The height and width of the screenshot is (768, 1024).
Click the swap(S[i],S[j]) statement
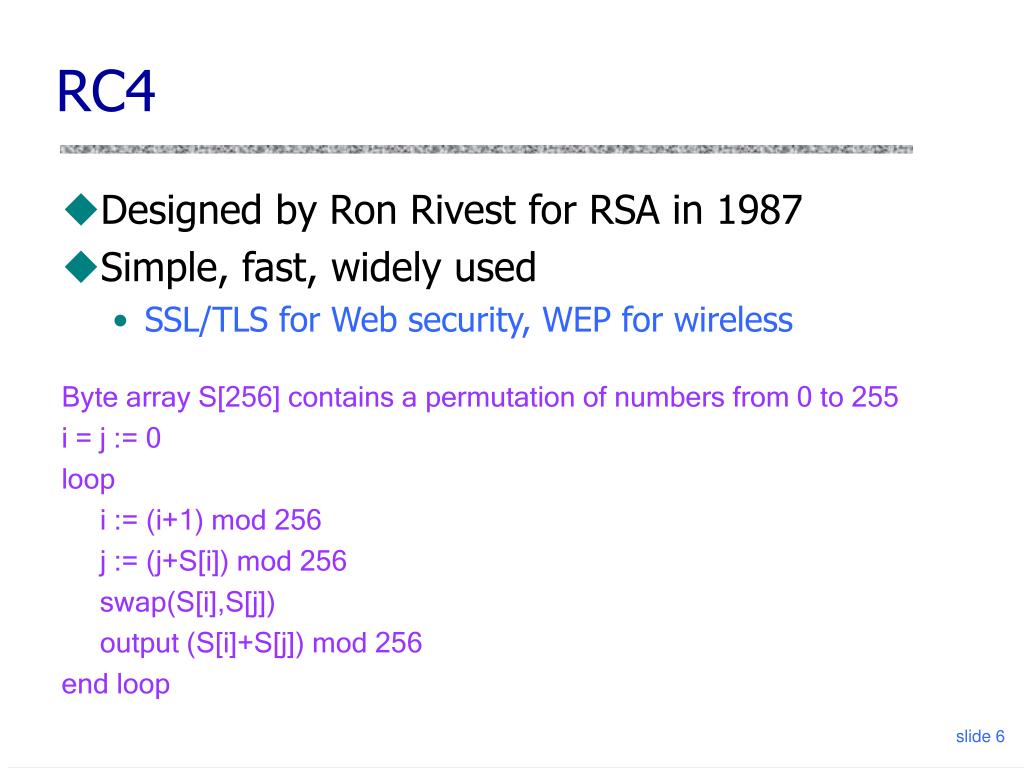187,602
